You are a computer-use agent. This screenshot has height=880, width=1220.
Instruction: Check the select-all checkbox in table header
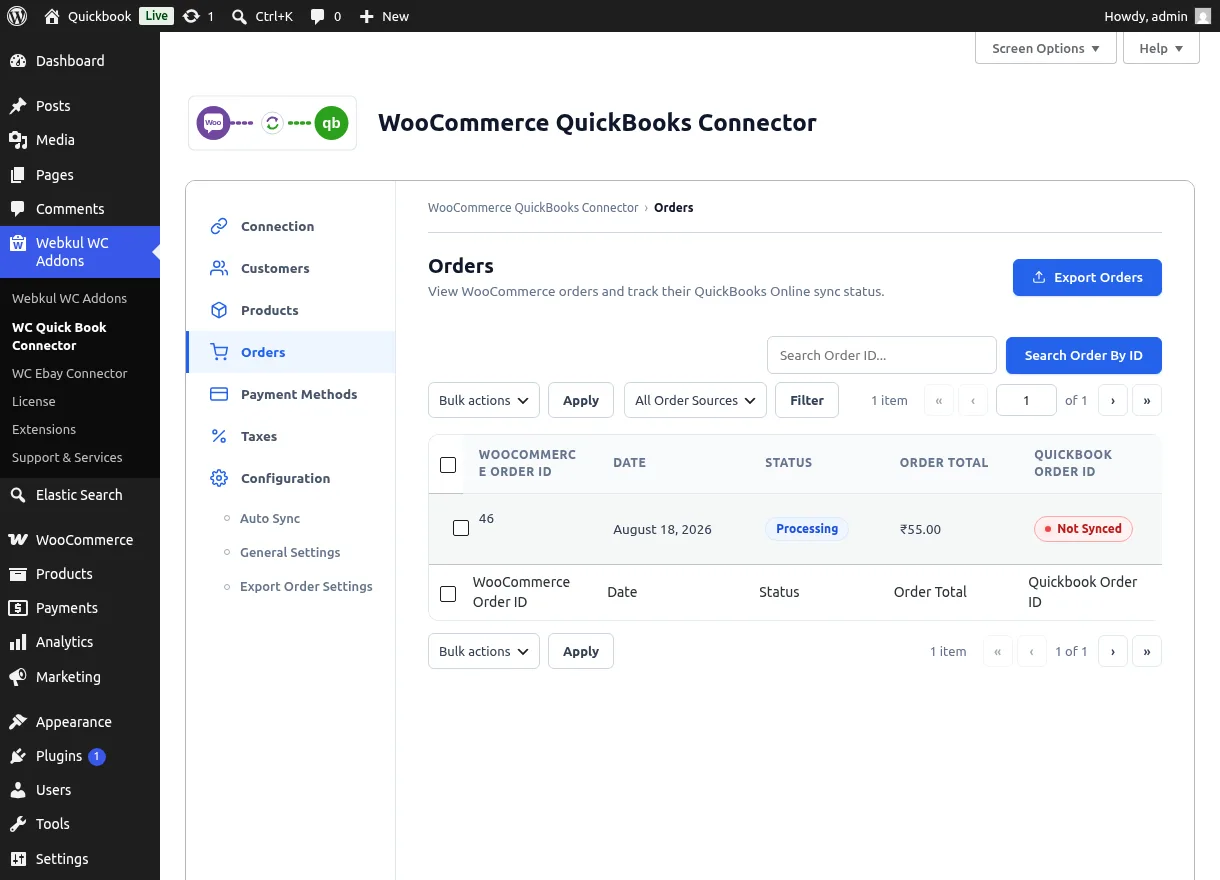pos(448,464)
